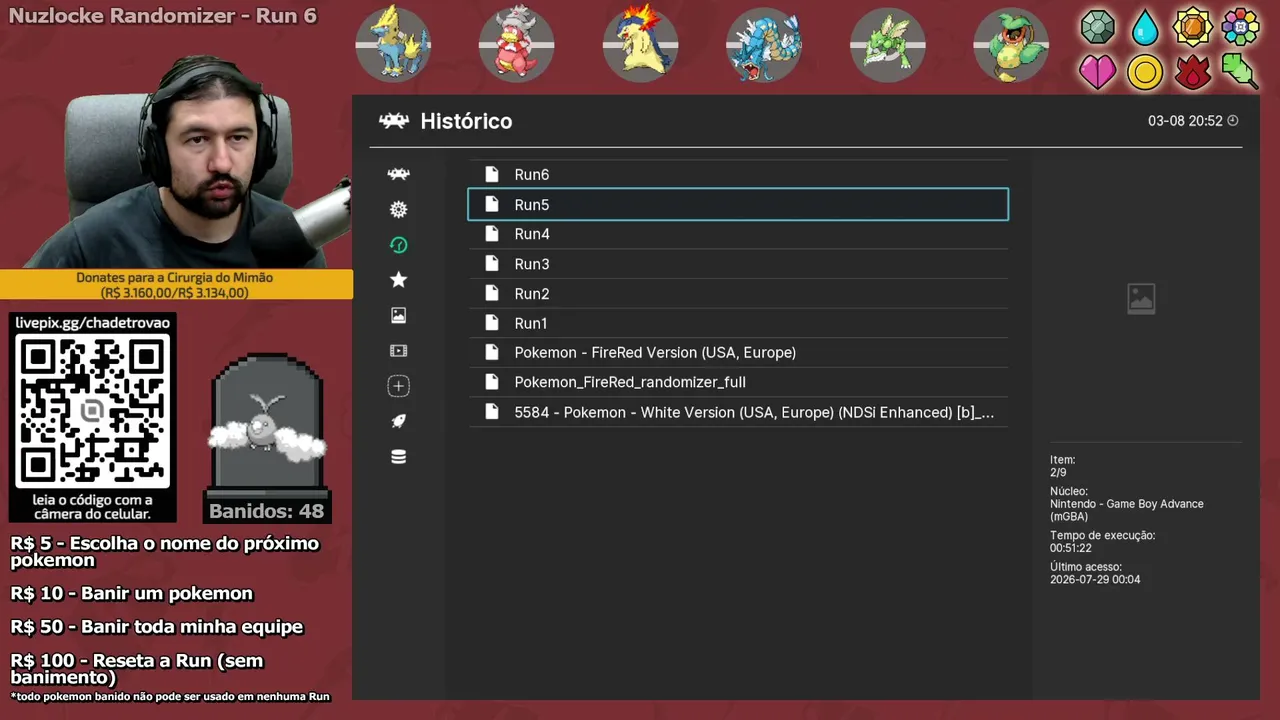
Task: Click the leafy plant Pokémon team icon
Action: [1011, 44]
